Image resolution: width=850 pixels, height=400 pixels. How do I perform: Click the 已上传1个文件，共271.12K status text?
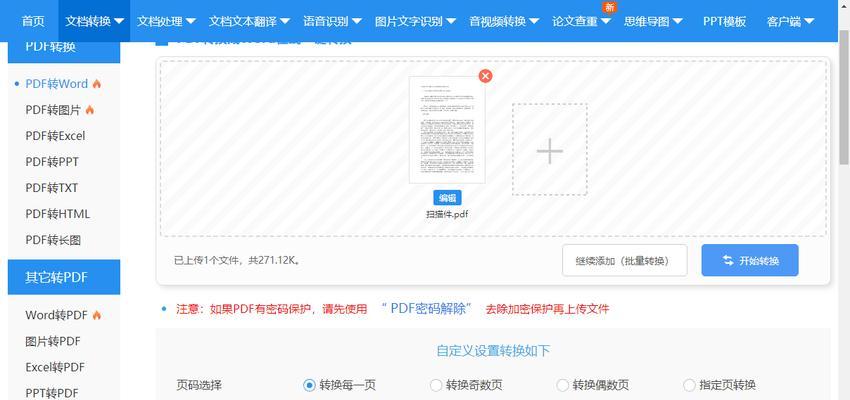[237, 260]
